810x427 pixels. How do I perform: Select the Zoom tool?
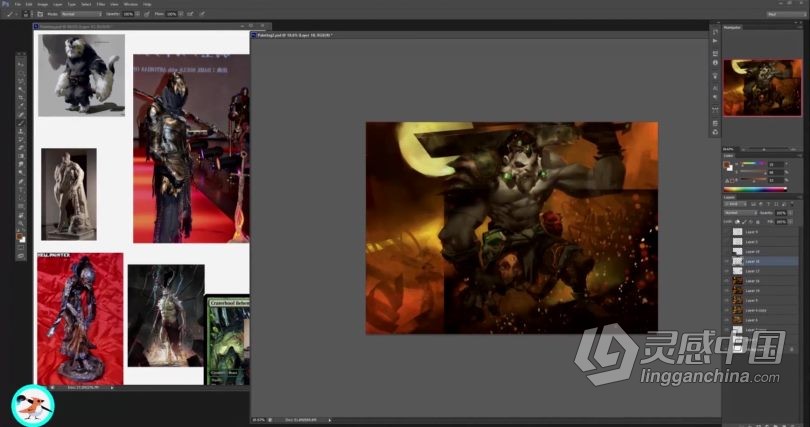click(20, 223)
